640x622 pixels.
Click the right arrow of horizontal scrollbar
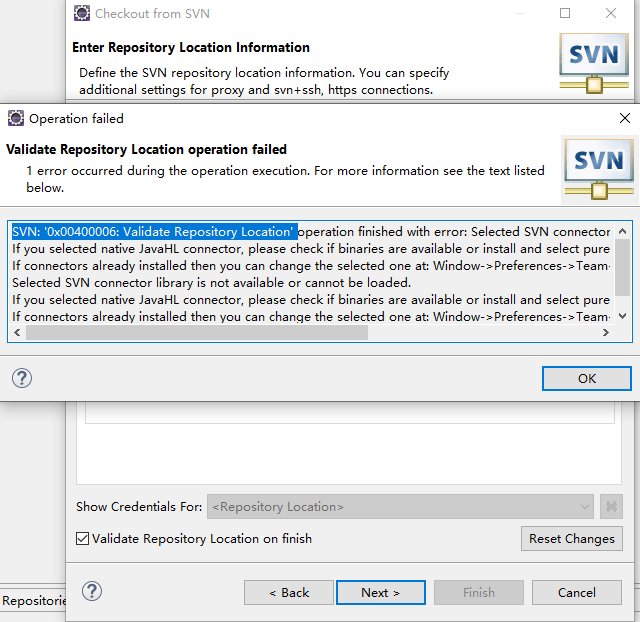pos(606,332)
